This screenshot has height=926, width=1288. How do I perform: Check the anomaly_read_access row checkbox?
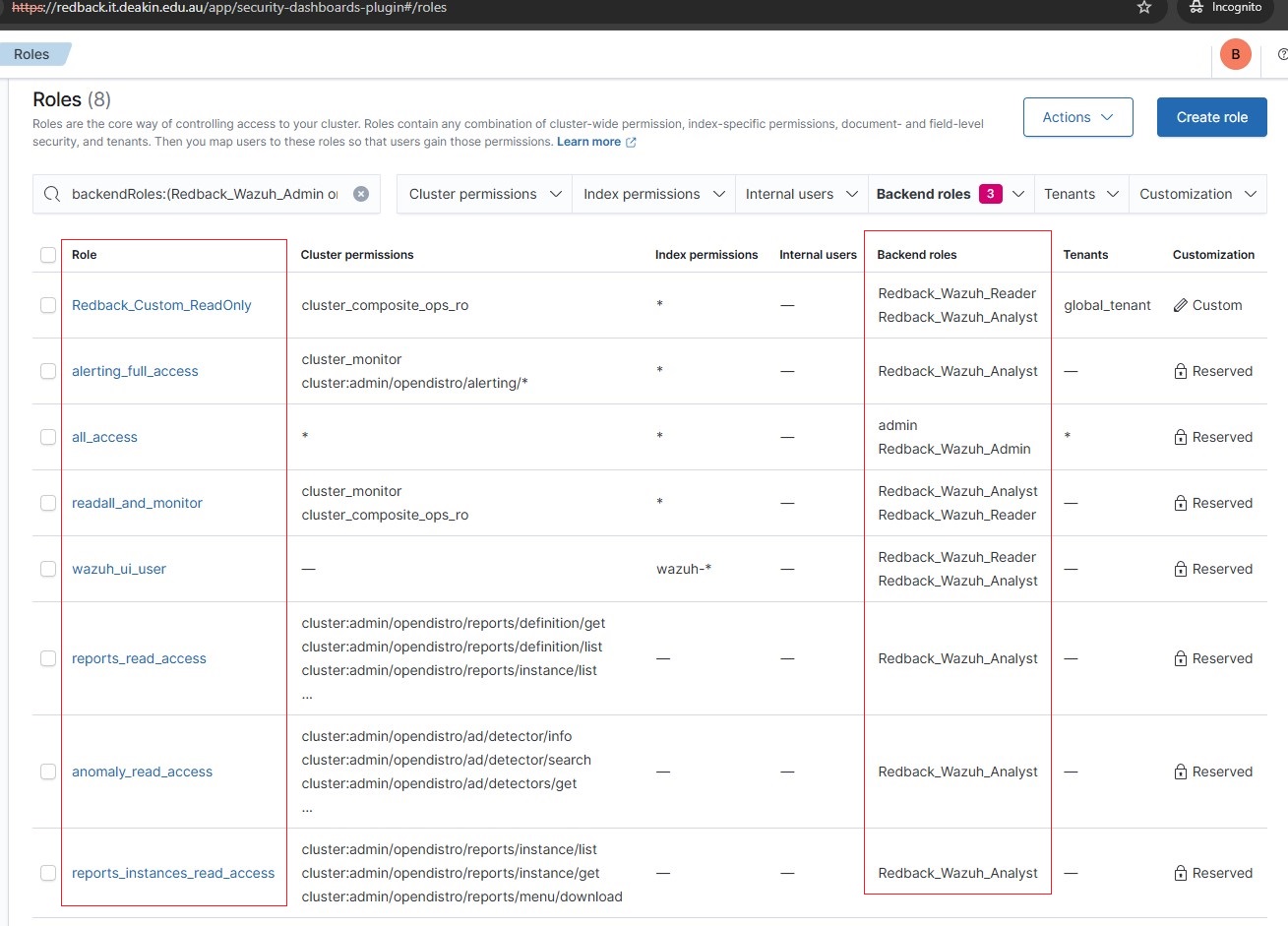click(x=48, y=772)
